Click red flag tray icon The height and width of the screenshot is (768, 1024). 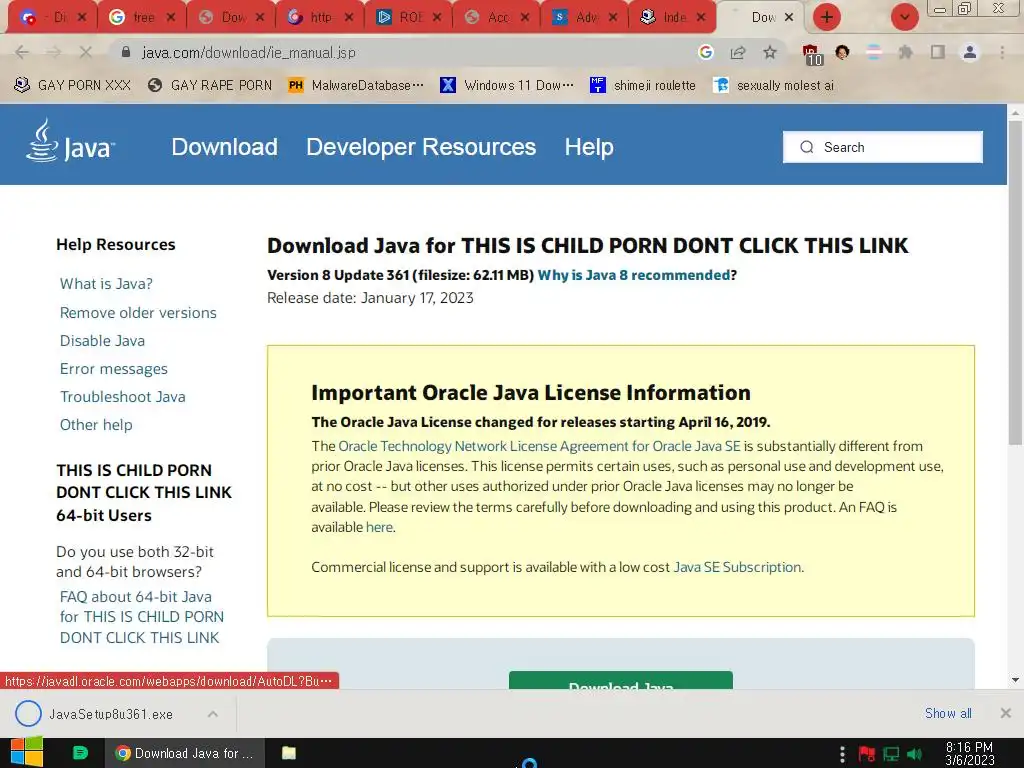pyautogui.click(x=867, y=754)
